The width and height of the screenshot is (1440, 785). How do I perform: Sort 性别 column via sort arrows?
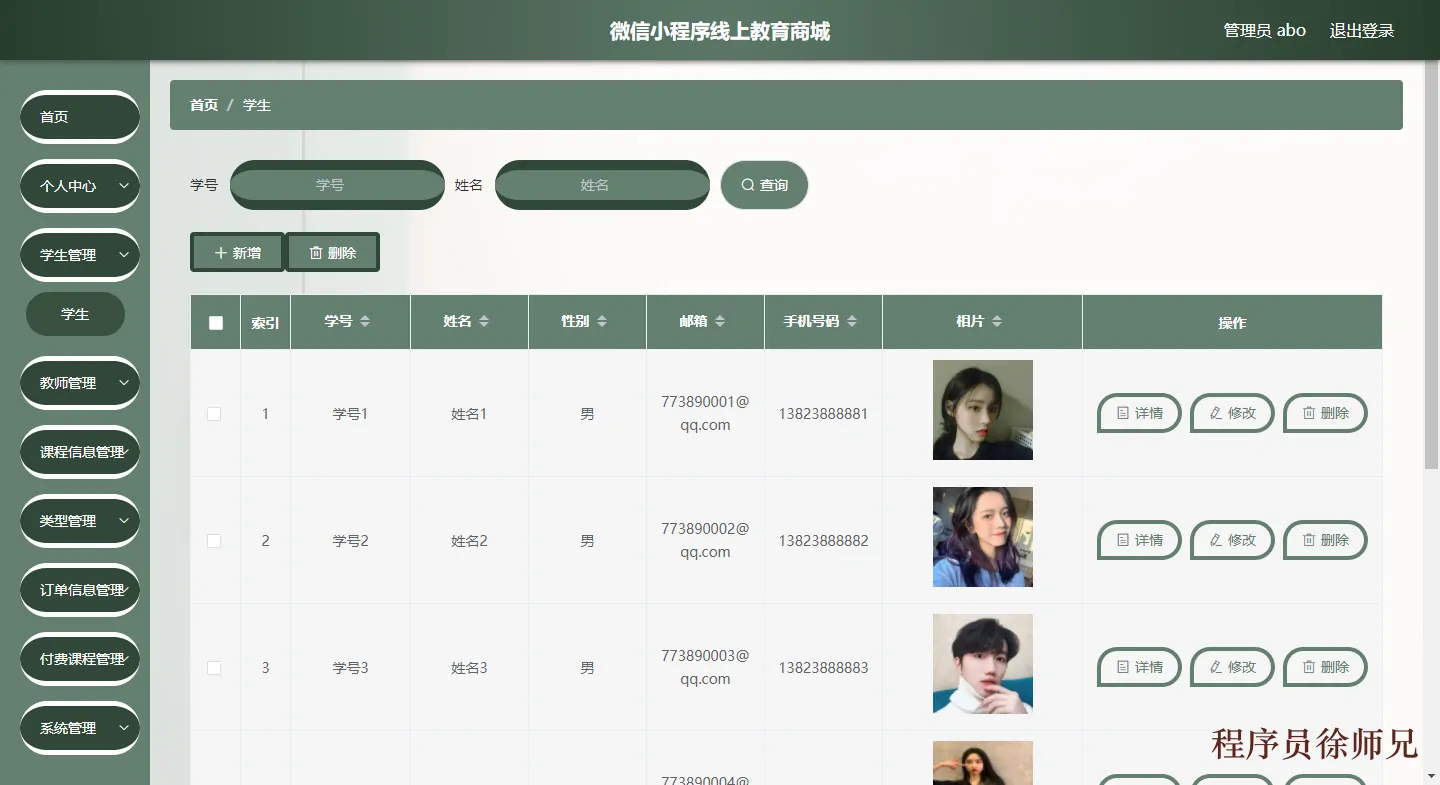click(602, 321)
